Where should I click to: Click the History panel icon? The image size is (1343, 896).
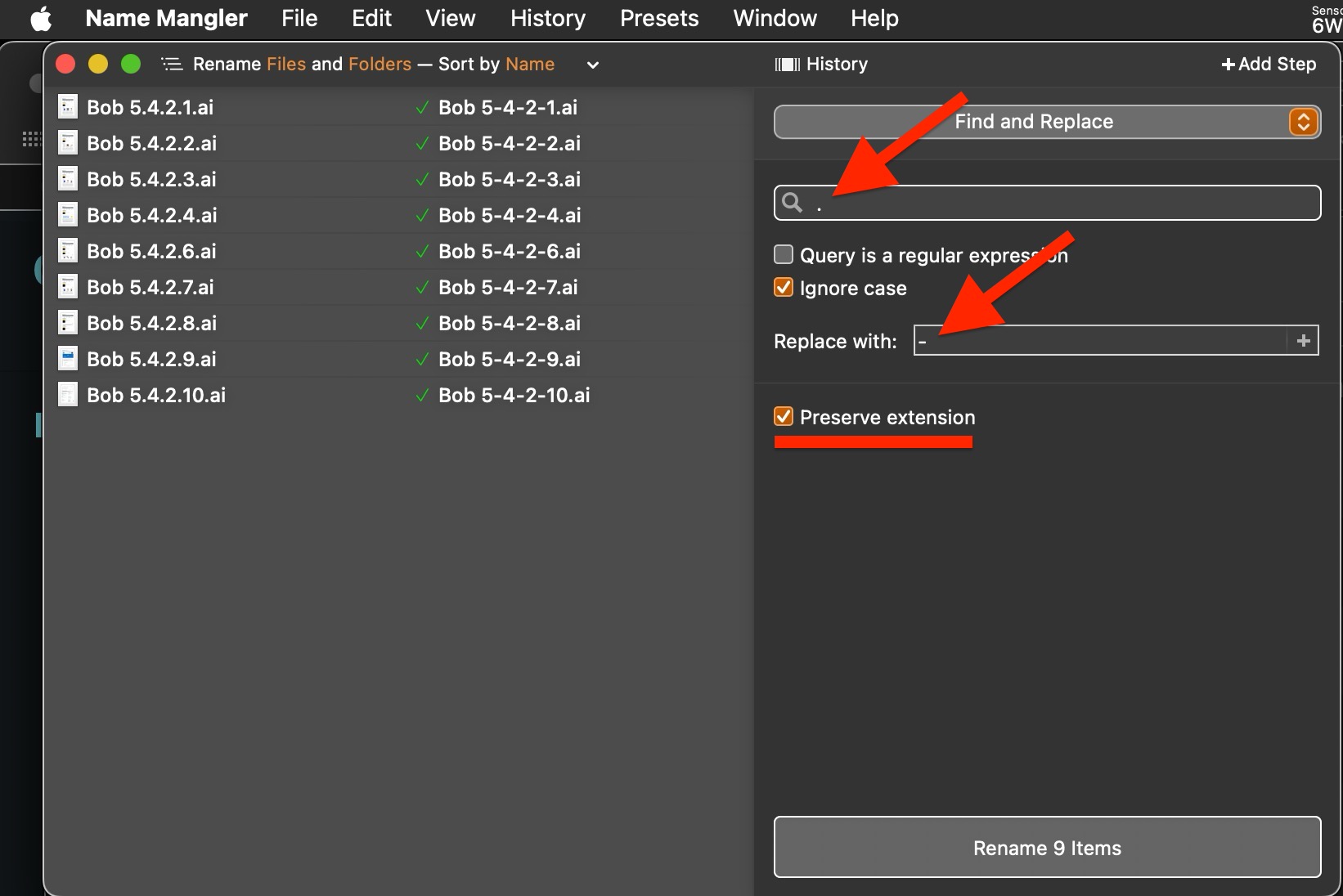(x=787, y=65)
